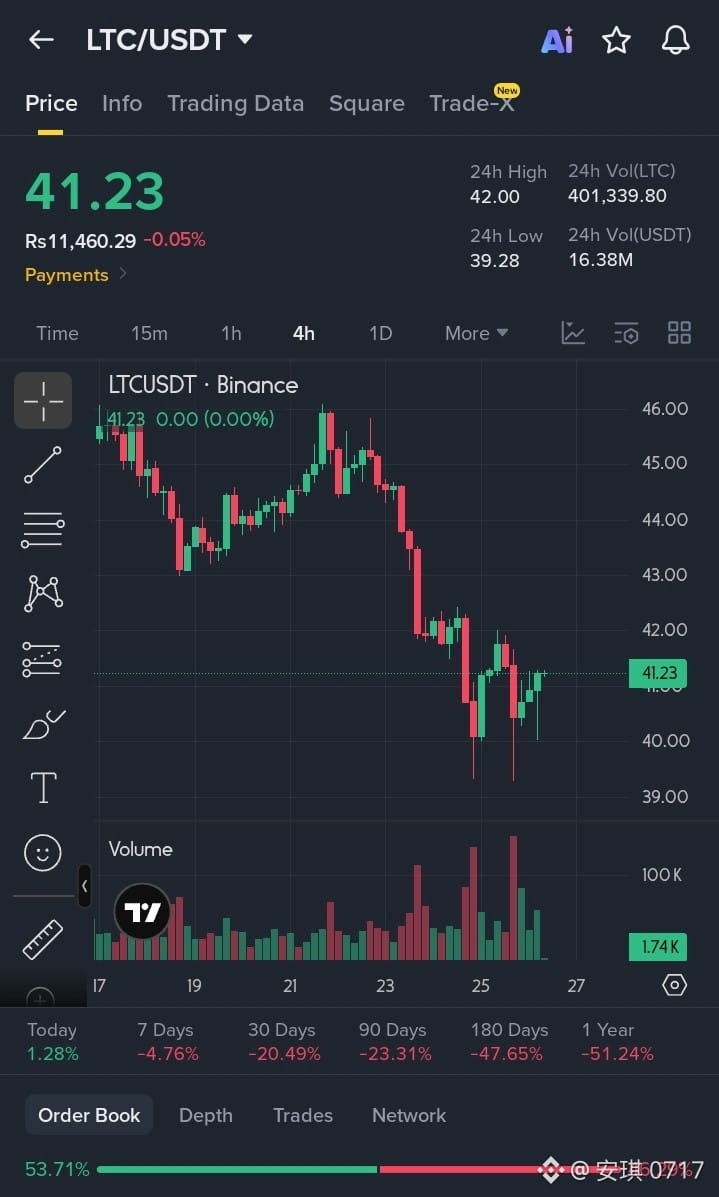
Task: Choose the horizontal lines tool
Action: pyautogui.click(x=43, y=530)
